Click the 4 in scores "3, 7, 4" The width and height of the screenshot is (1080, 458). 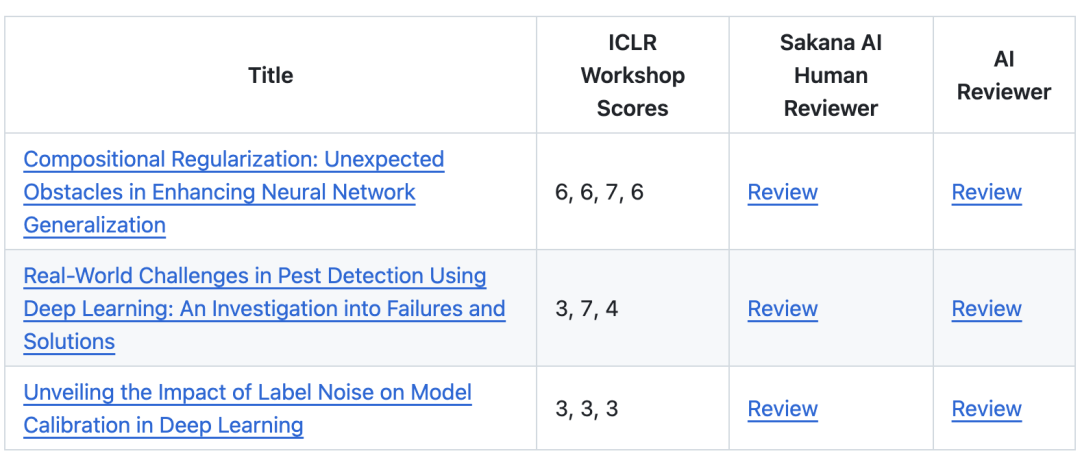tap(611, 309)
